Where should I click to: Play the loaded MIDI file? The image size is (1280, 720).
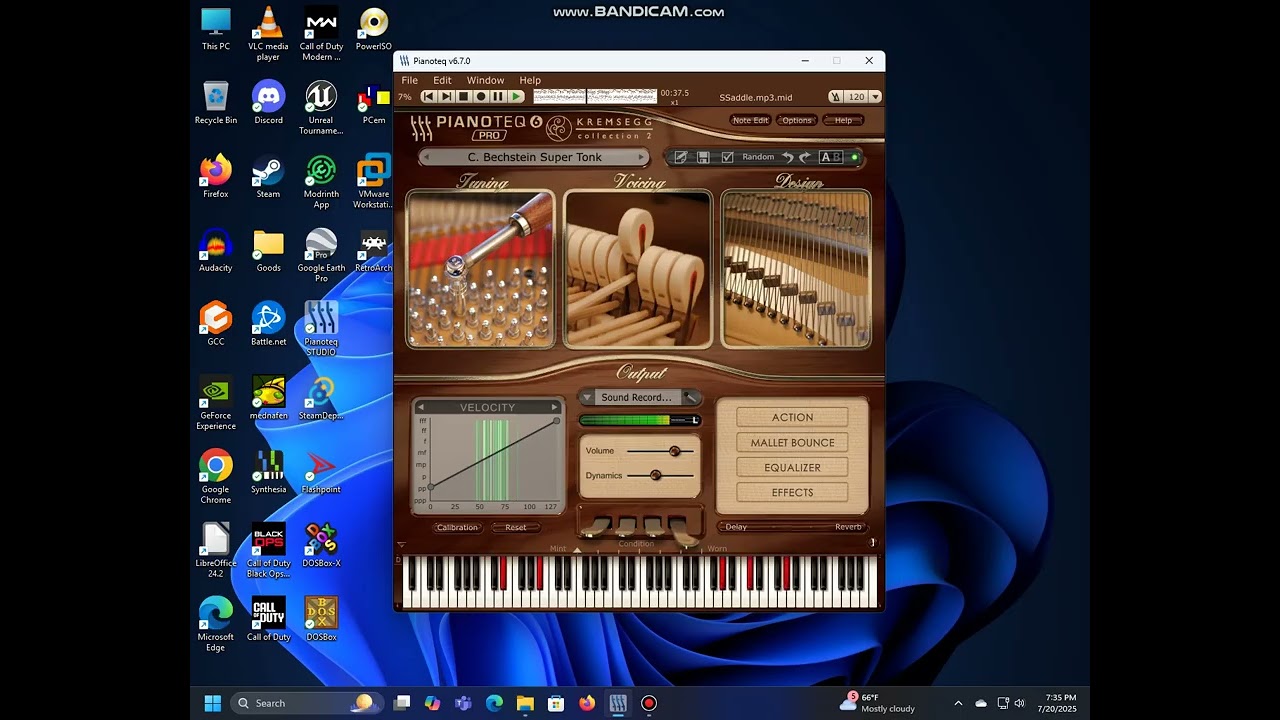(516, 97)
